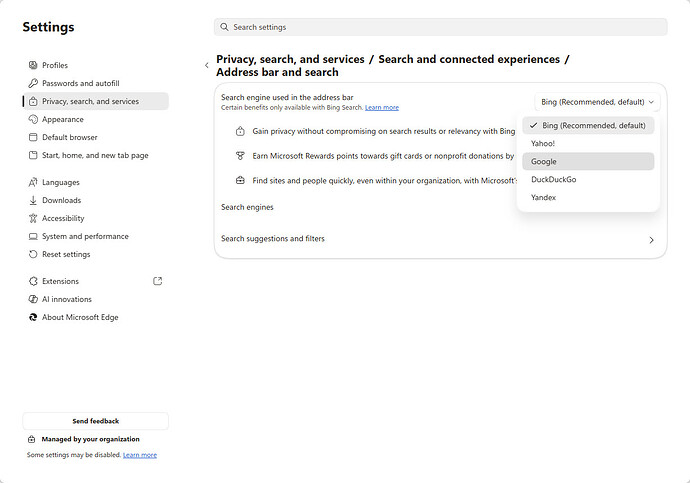Open System and performance settings

pos(95,236)
